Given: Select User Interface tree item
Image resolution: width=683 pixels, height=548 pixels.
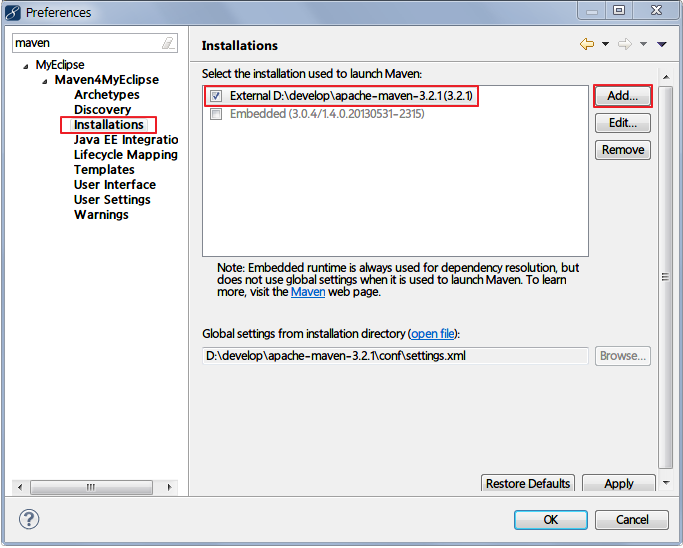Looking at the screenshot, I should [115, 185].
